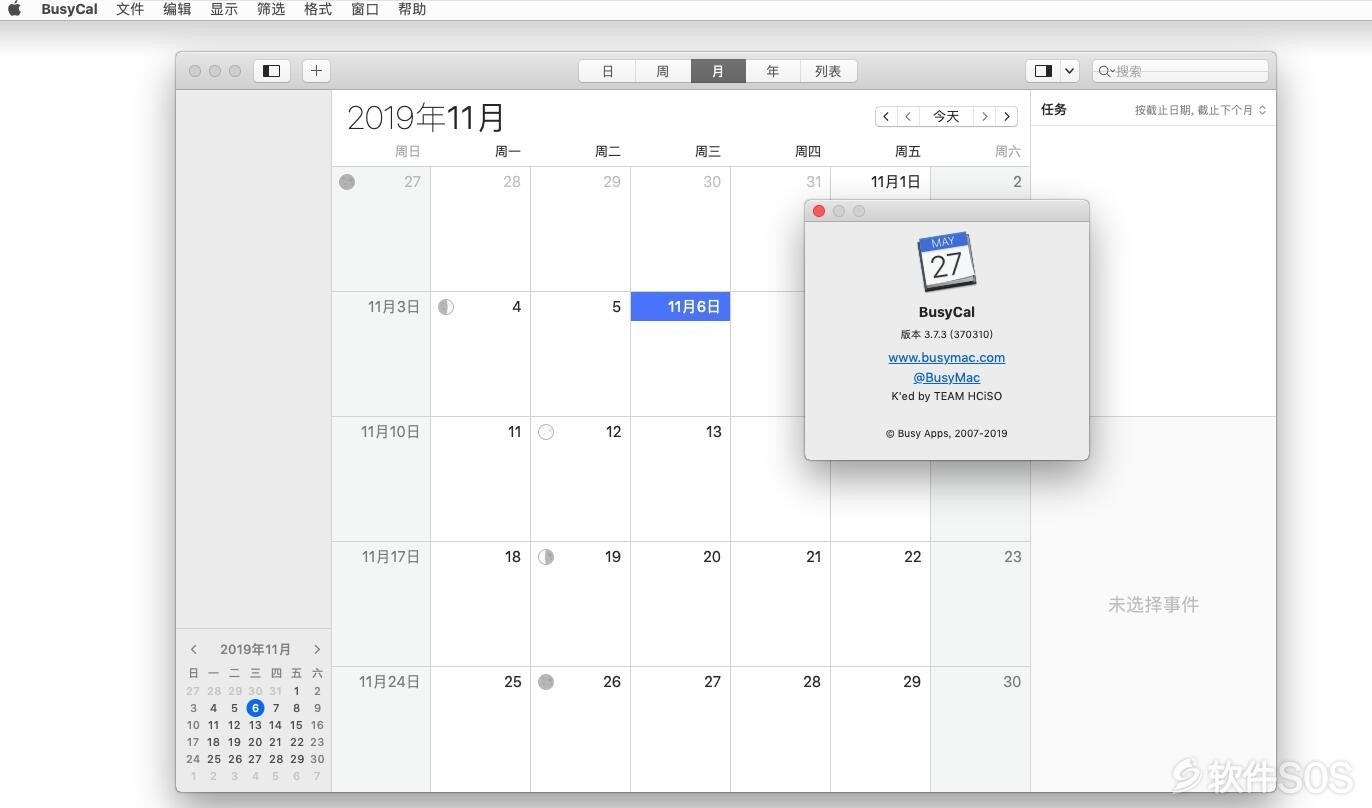Viewport: 1372px width, 808px height.
Task: Select day 15 in mini calendar
Action: pyautogui.click(x=296, y=725)
